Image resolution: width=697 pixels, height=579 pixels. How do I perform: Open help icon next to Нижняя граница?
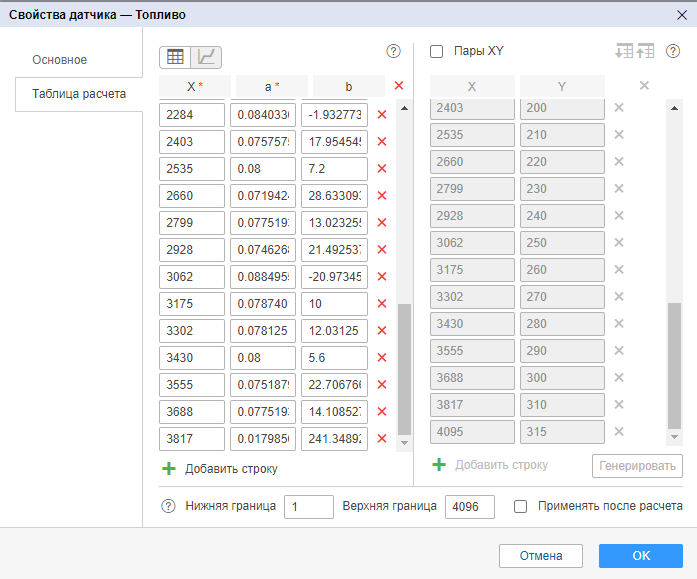168,506
